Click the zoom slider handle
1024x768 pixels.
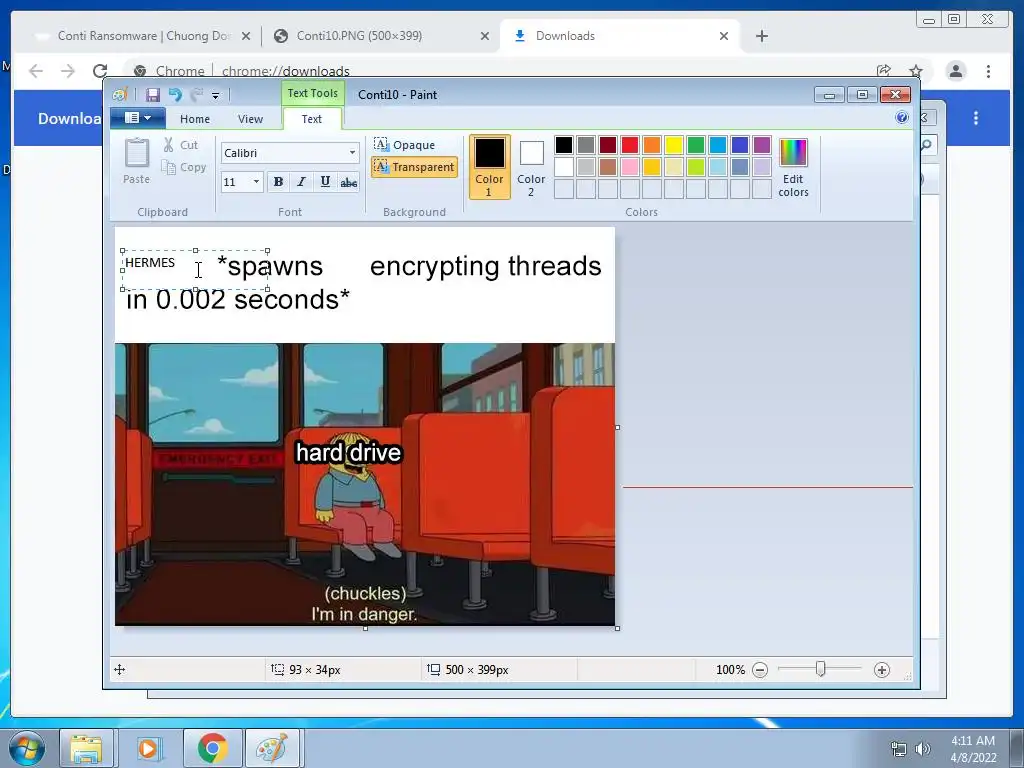click(x=821, y=669)
